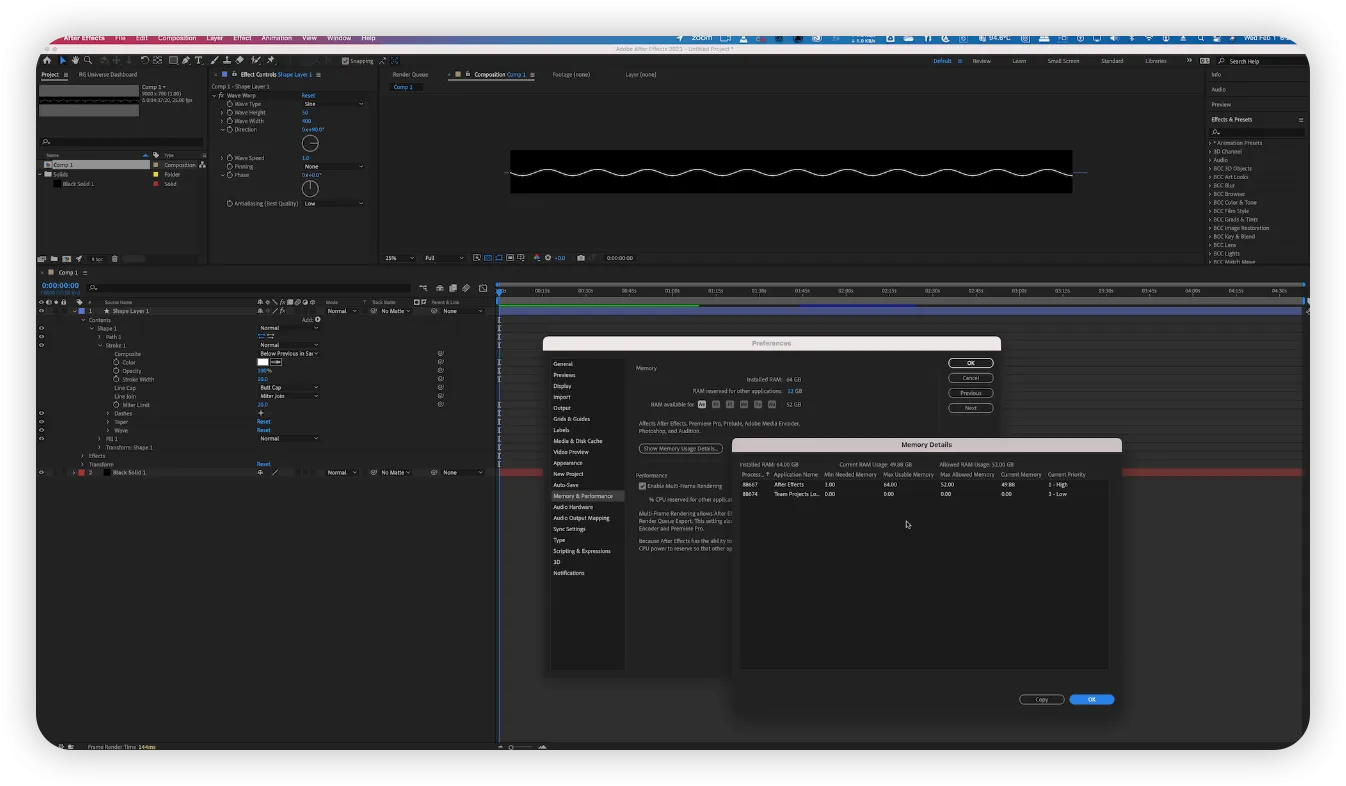Select the Puppet Pin tool
The width and height of the screenshot is (1346, 786).
[270, 60]
